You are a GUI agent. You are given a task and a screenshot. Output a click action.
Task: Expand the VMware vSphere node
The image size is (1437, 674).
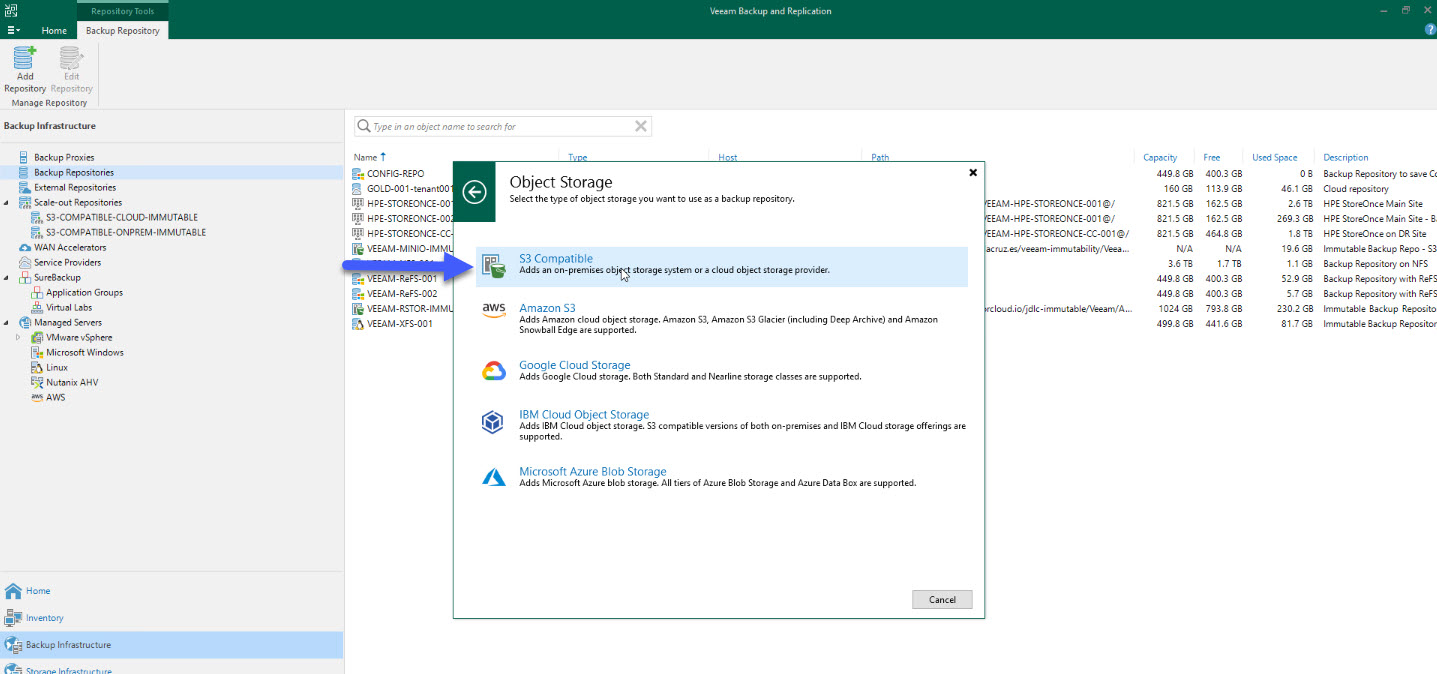[19, 337]
